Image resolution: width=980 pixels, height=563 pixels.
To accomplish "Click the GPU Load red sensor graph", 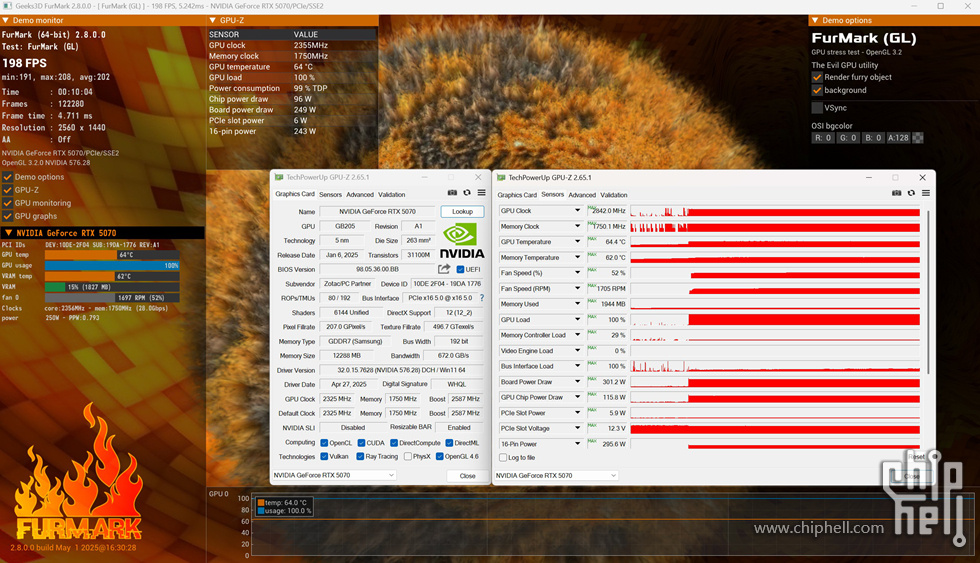I will pos(775,319).
